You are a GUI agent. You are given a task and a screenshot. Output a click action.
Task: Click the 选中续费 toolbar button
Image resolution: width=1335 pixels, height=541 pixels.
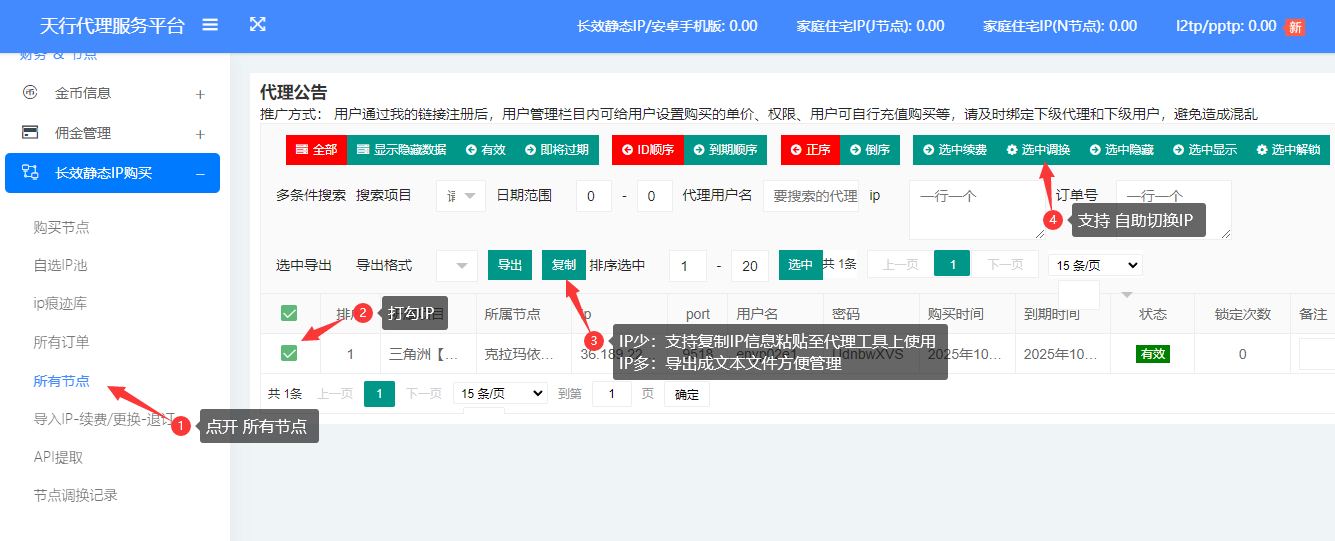pyautogui.click(x=955, y=150)
